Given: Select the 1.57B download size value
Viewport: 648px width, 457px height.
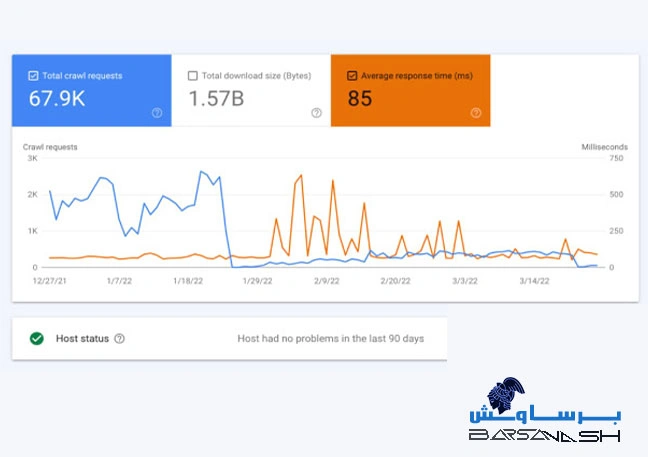Looking at the screenshot, I should [214, 98].
